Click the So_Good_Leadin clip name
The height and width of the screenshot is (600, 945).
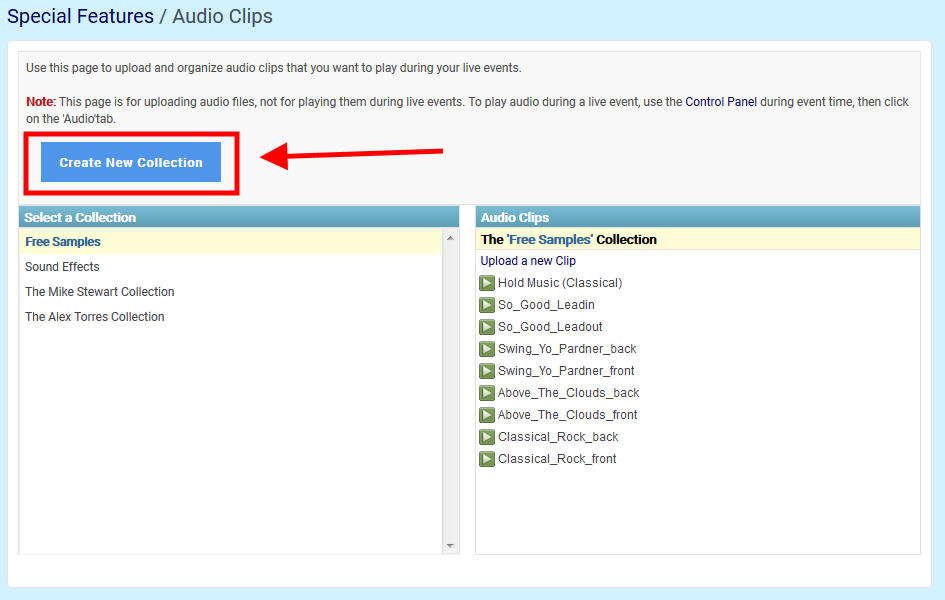pos(546,305)
